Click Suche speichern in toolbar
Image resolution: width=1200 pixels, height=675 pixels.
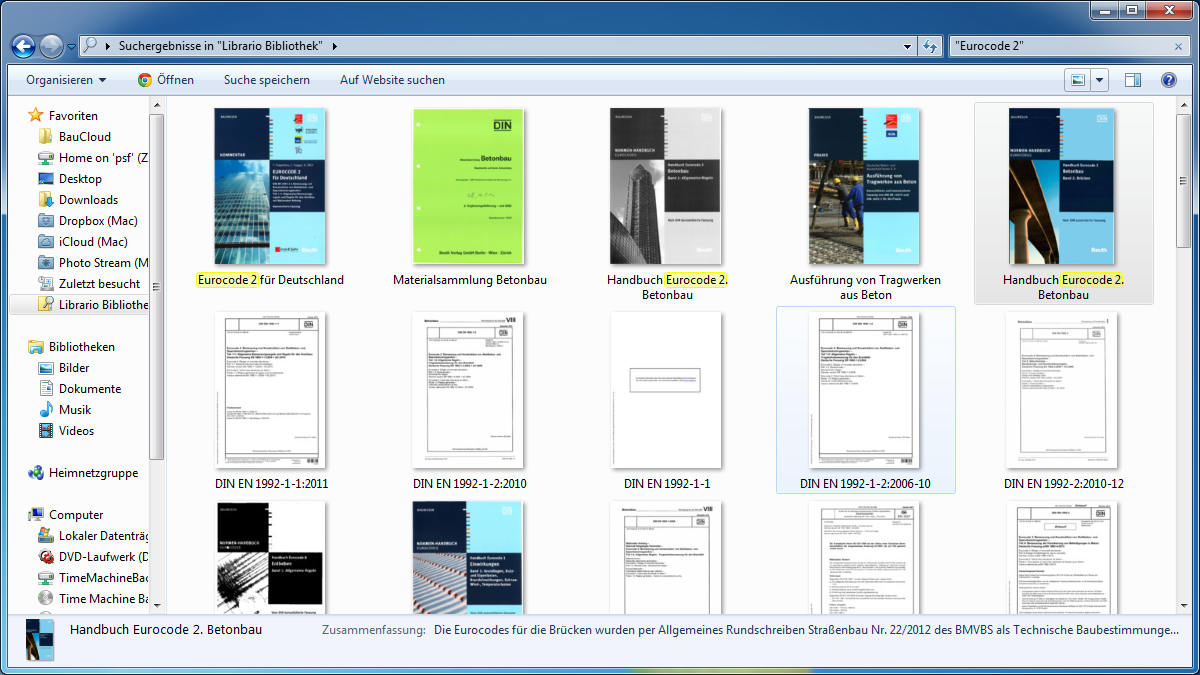click(267, 80)
